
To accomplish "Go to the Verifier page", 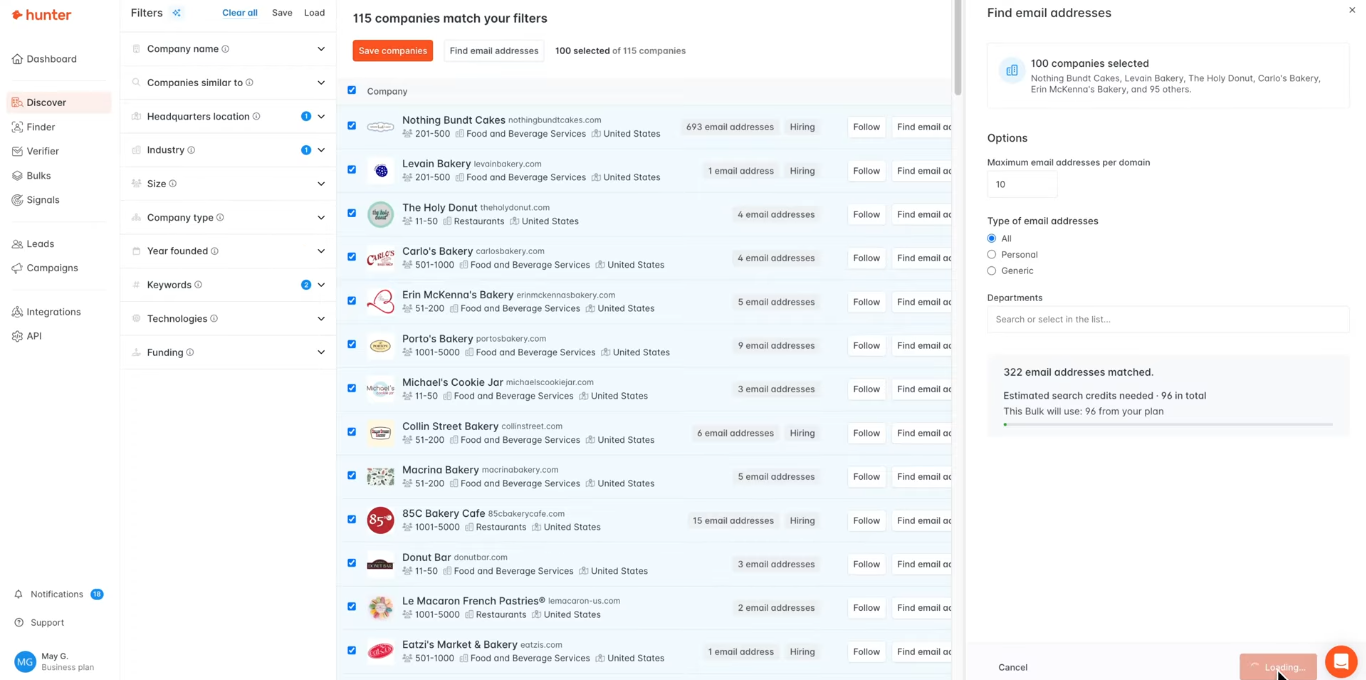I will click(x=42, y=151).
